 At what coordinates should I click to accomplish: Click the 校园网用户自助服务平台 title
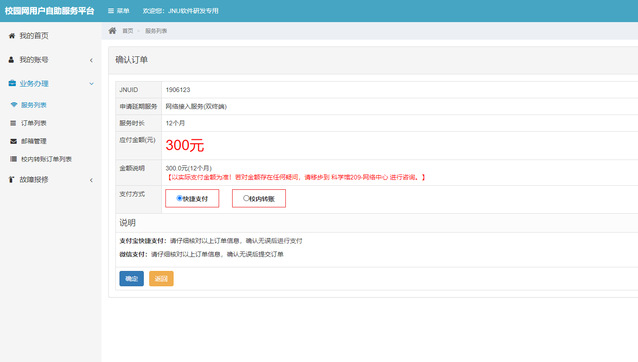[49, 11]
